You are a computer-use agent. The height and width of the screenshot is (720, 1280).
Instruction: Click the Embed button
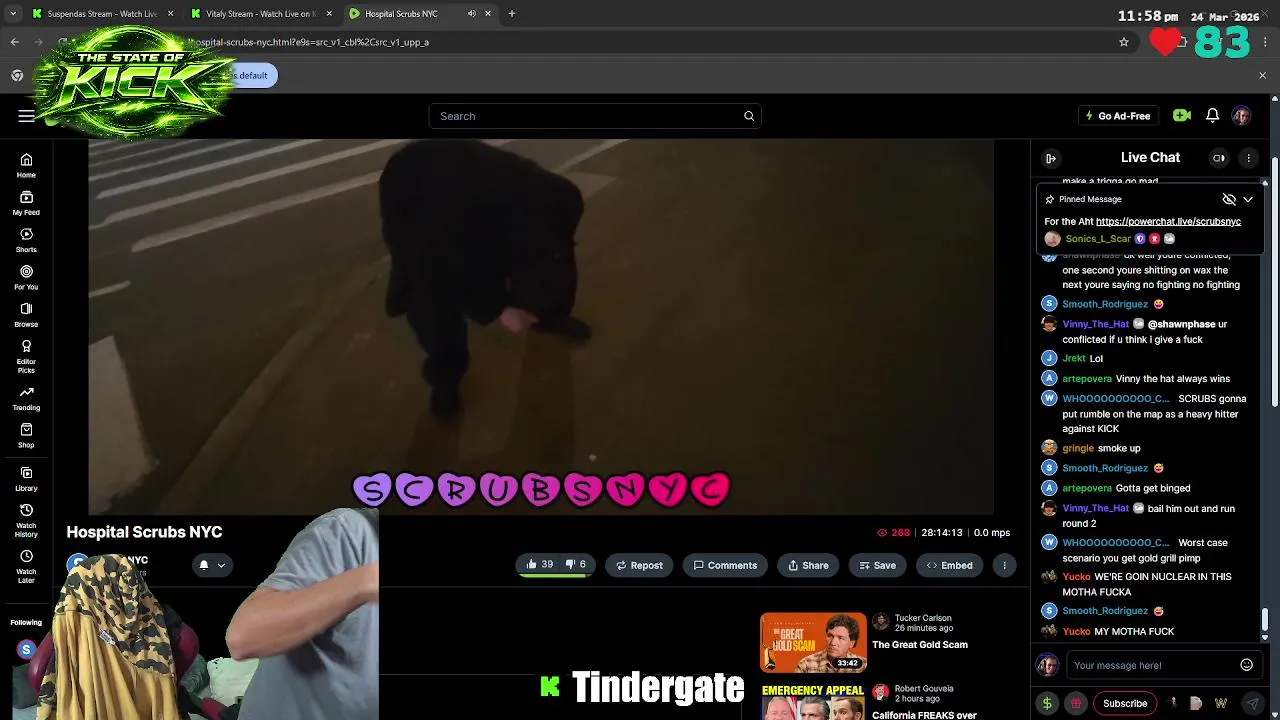(x=949, y=565)
